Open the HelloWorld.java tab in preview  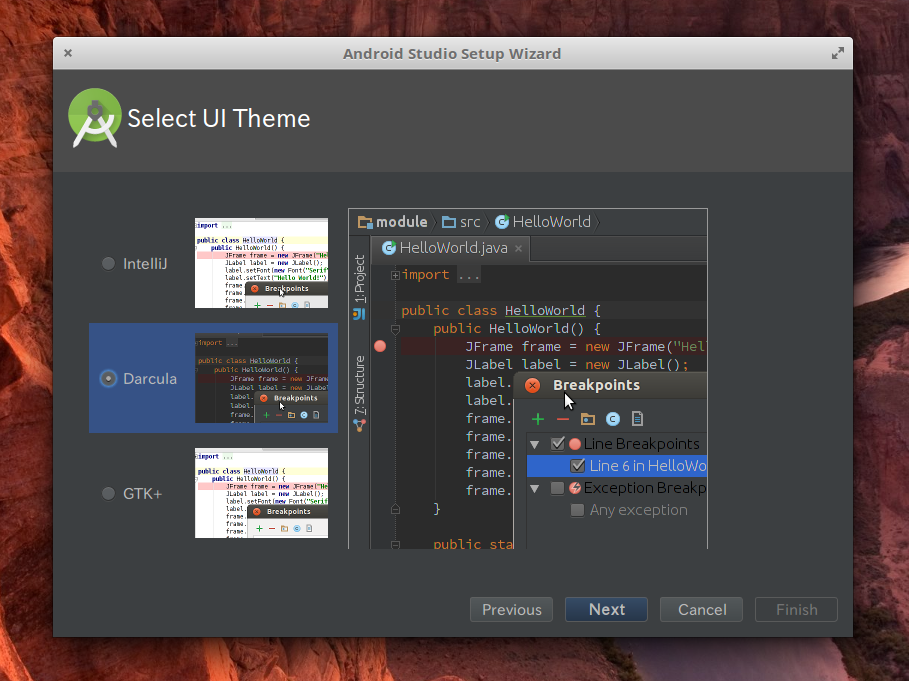coord(449,248)
